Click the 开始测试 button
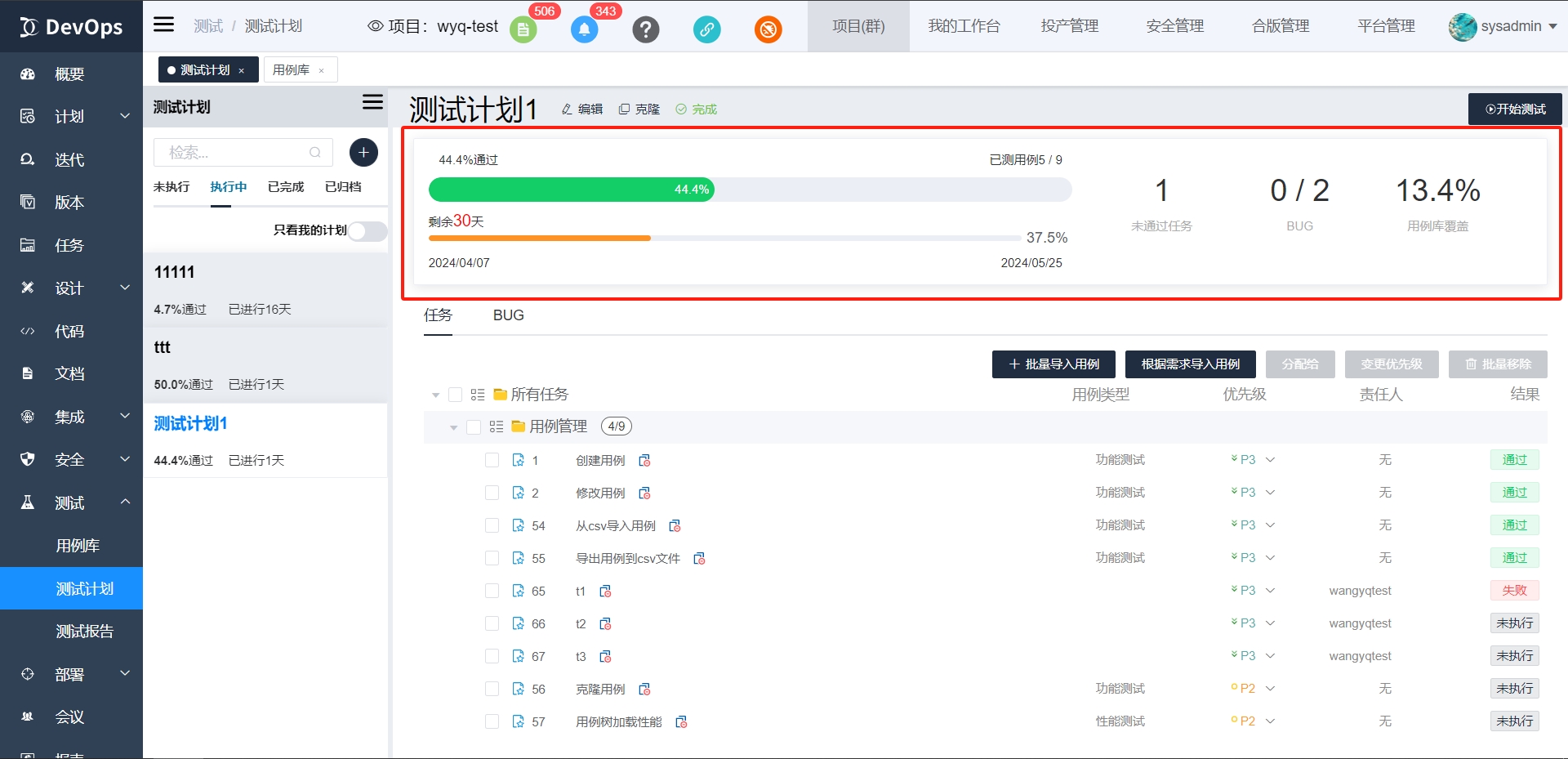This screenshot has width=1568, height=759. coord(1515,109)
